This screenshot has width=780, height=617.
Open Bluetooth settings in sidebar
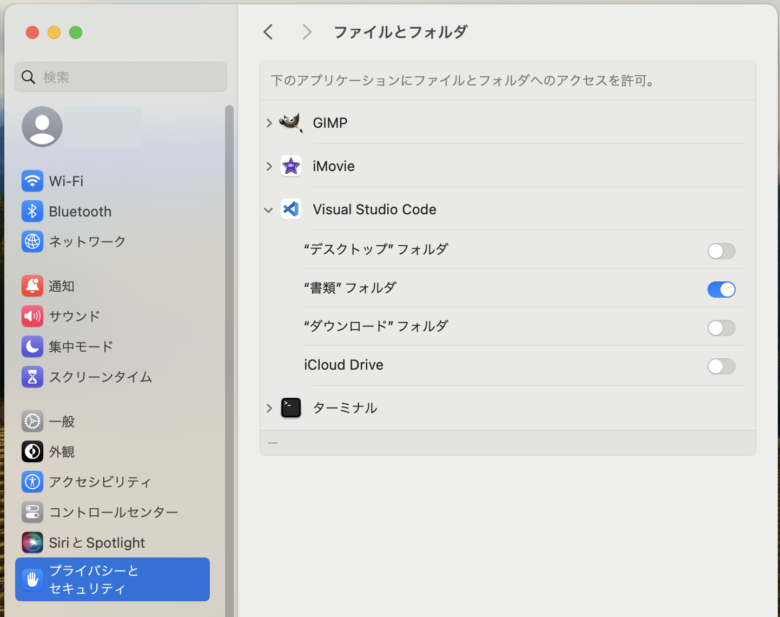pyautogui.click(x=79, y=211)
